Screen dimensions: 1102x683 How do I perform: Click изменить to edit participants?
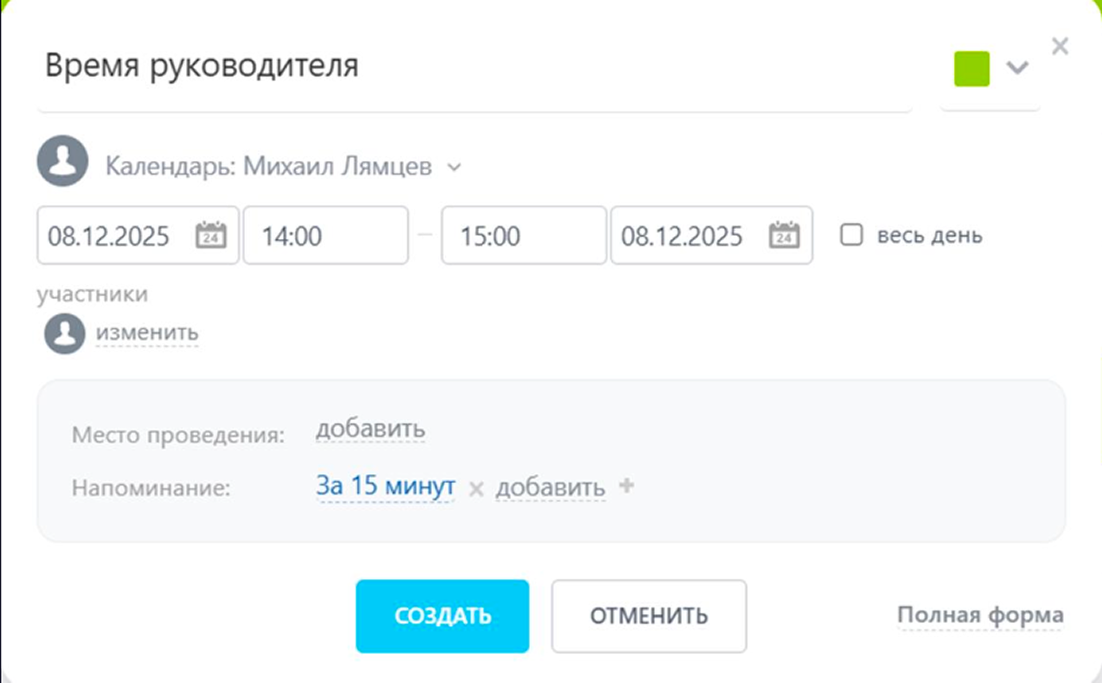[x=147, y=332]
